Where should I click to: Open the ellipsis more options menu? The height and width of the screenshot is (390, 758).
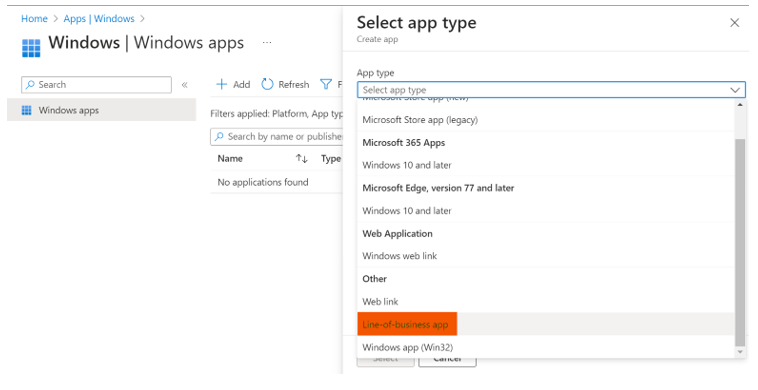(267, 43)
